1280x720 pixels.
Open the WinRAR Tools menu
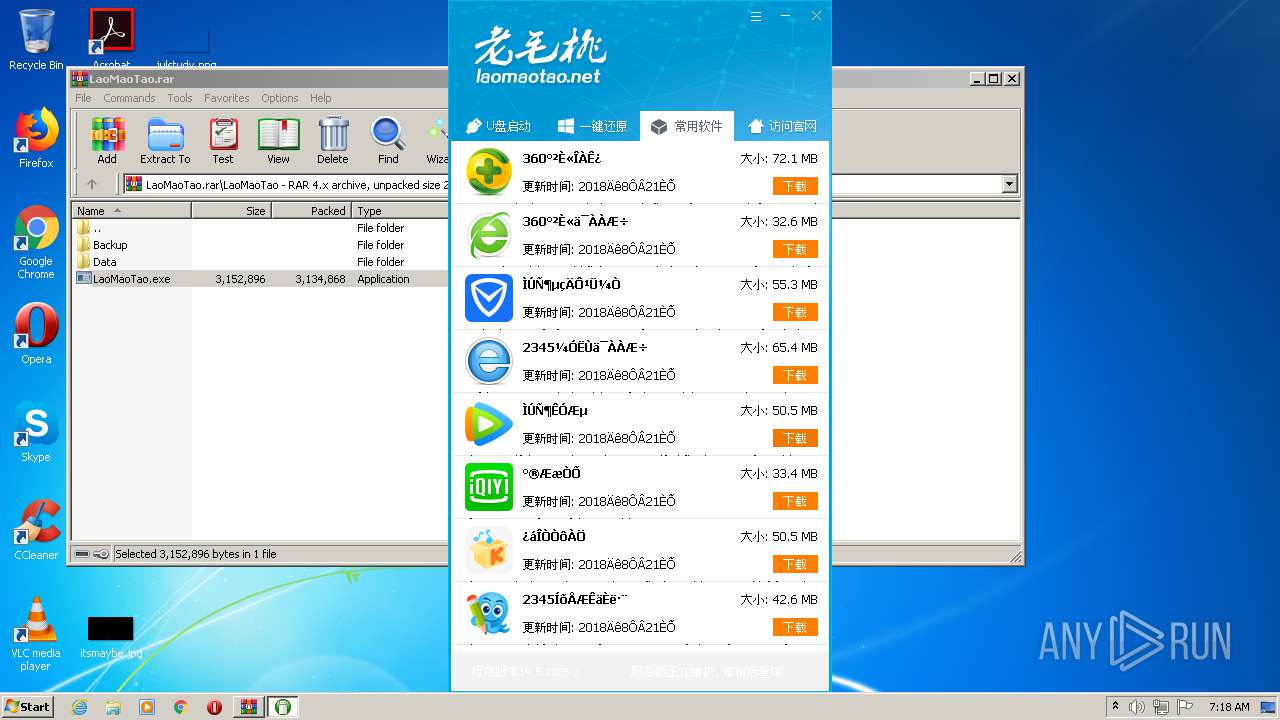point(180,98)
